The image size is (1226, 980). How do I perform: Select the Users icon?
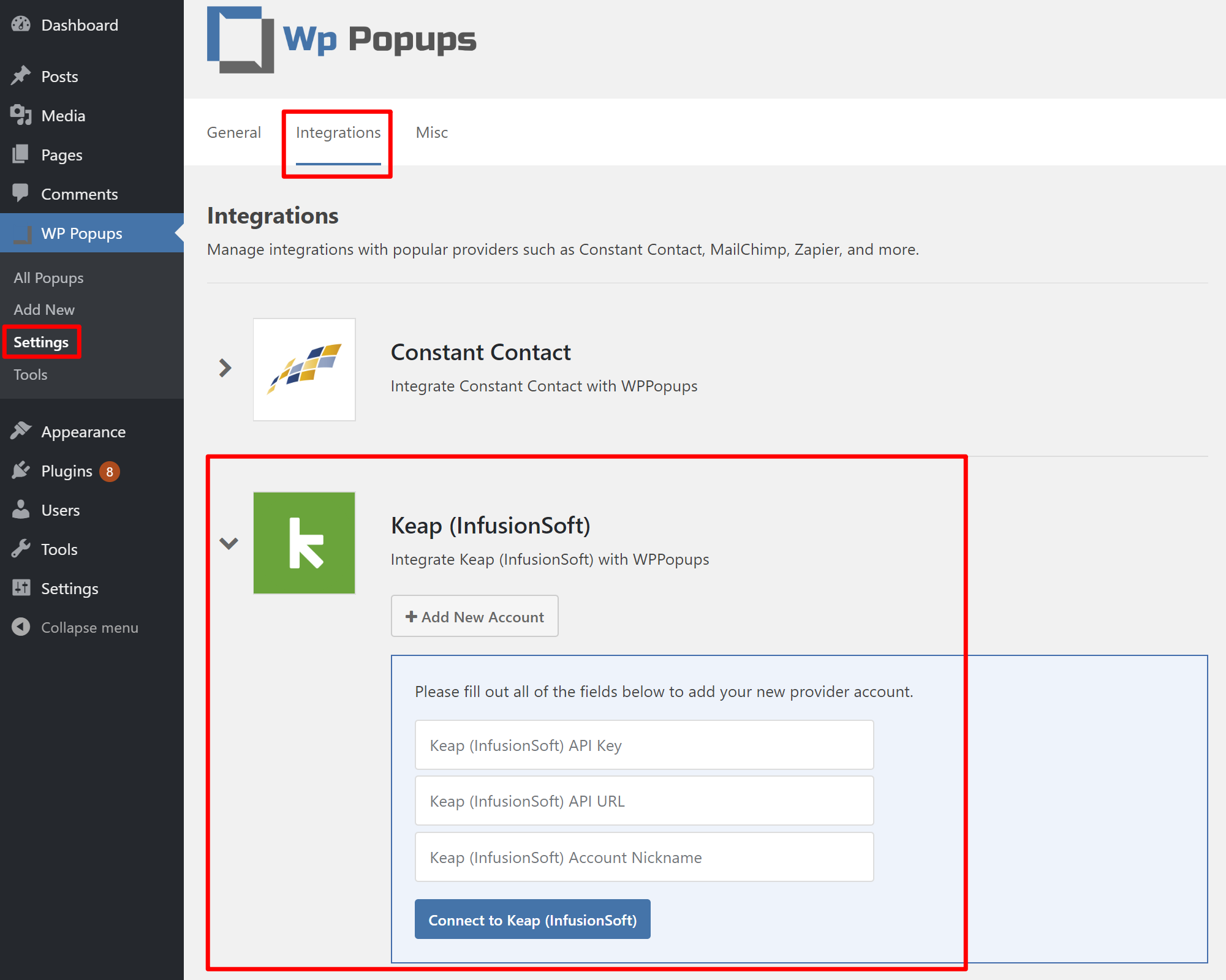21,510
